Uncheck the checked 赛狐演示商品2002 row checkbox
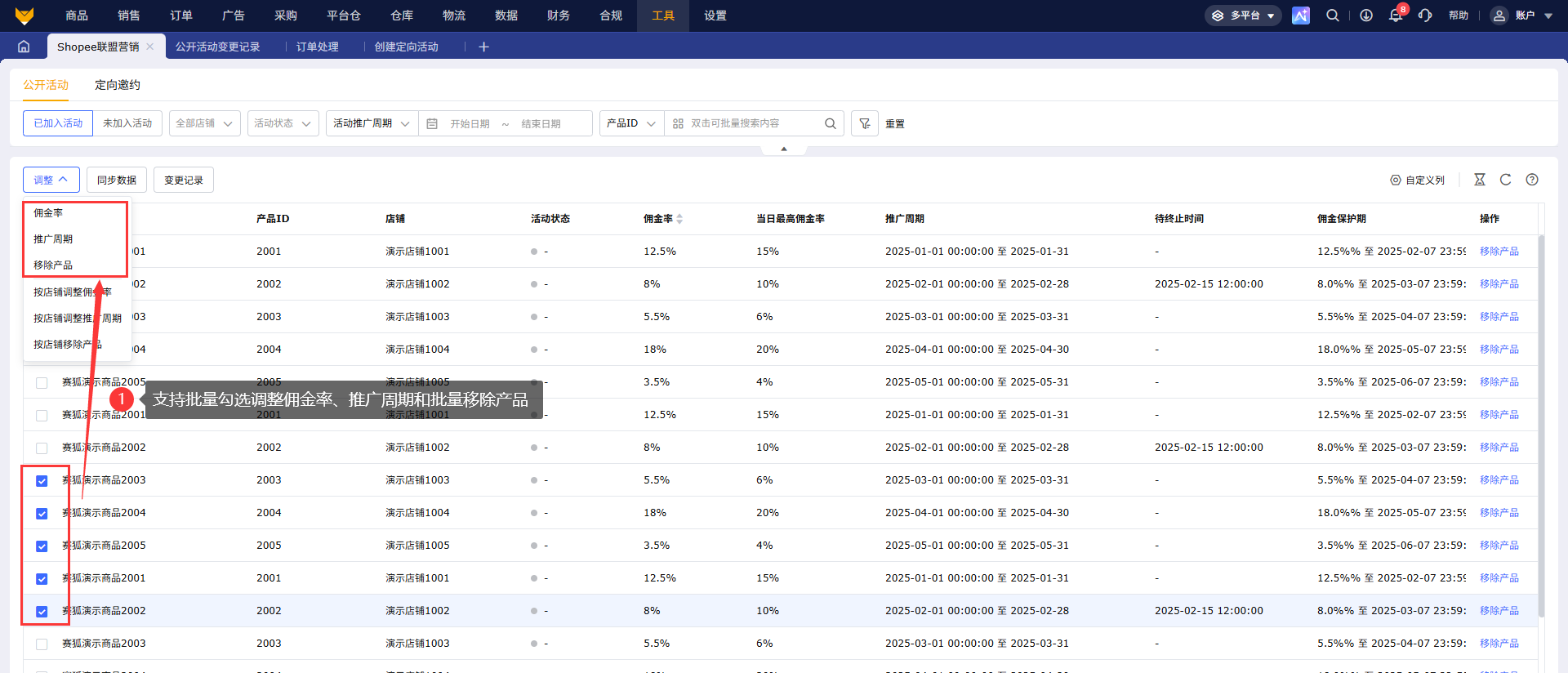1568x673 pixels. [42, 612]
